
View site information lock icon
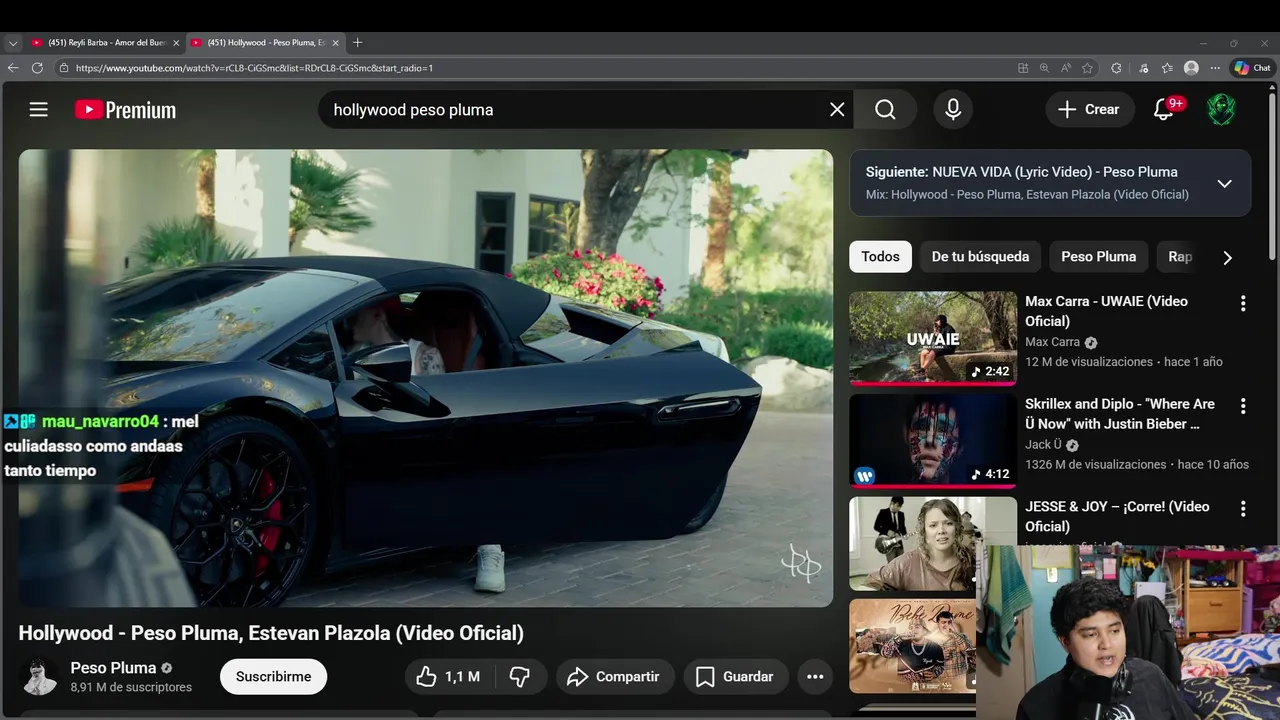64,68
